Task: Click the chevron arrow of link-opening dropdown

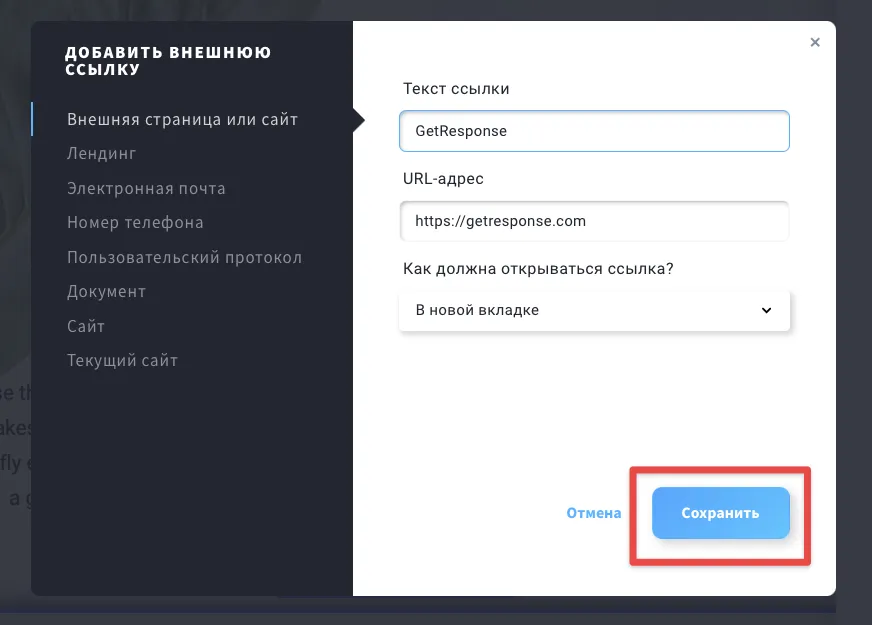Action: [x=766, y=310]
